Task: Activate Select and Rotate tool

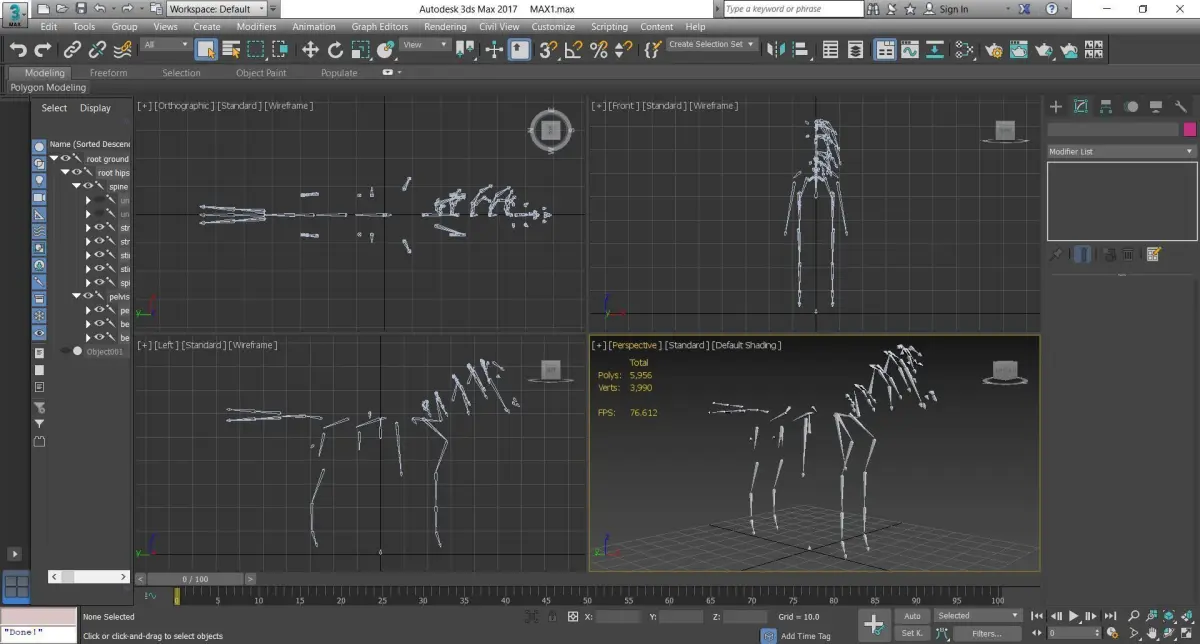Action: (335, 49)
